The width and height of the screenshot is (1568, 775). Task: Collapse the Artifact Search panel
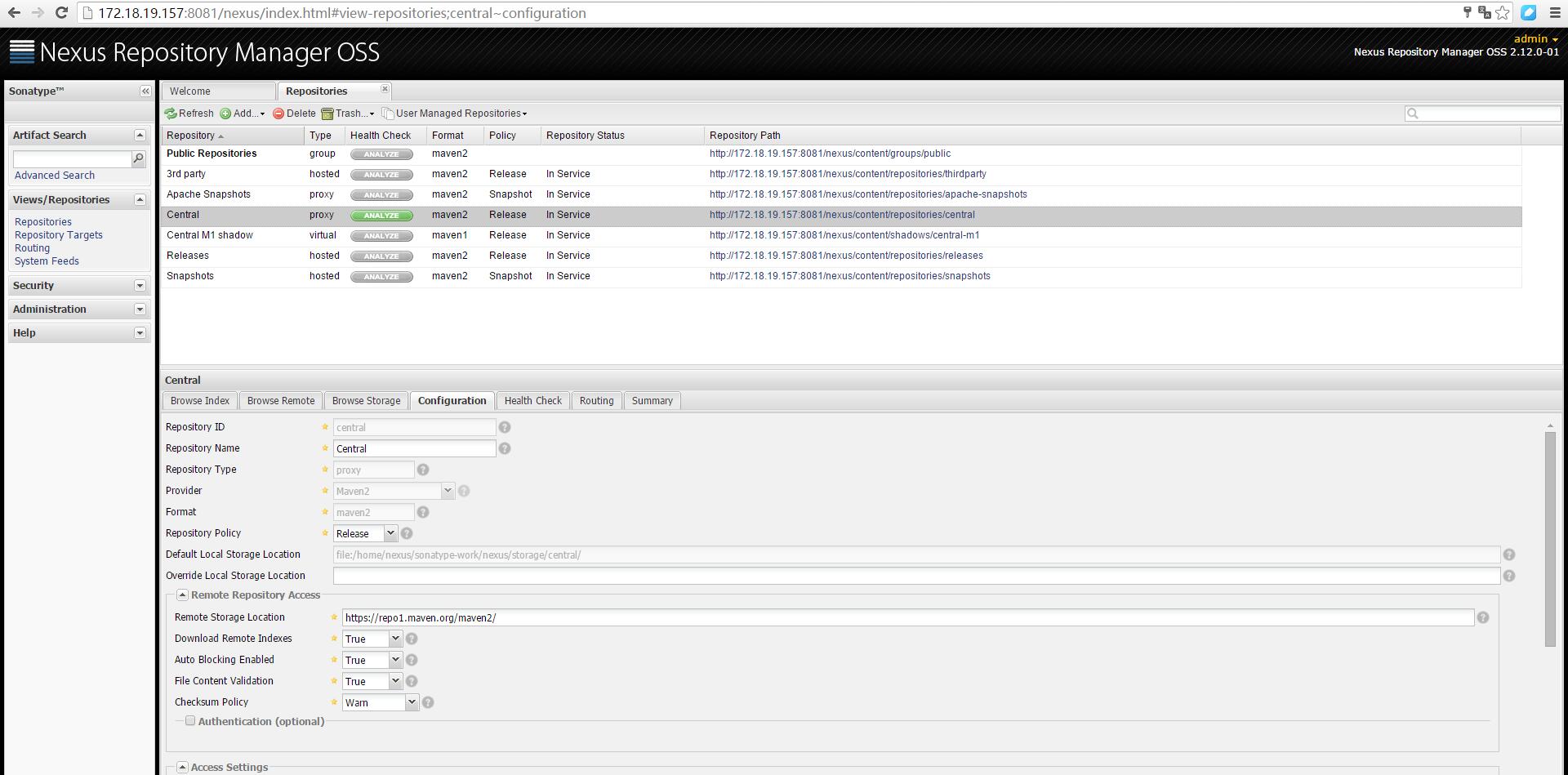coord(140,136)
